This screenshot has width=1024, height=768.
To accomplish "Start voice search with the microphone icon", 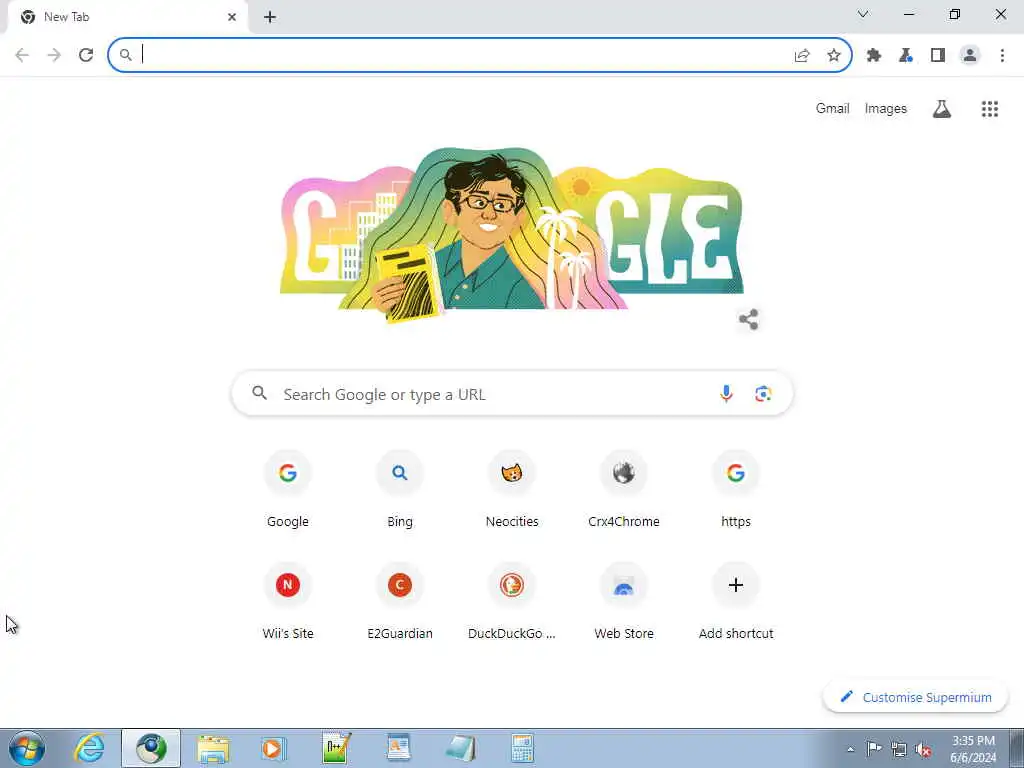I will click(726, 394).
